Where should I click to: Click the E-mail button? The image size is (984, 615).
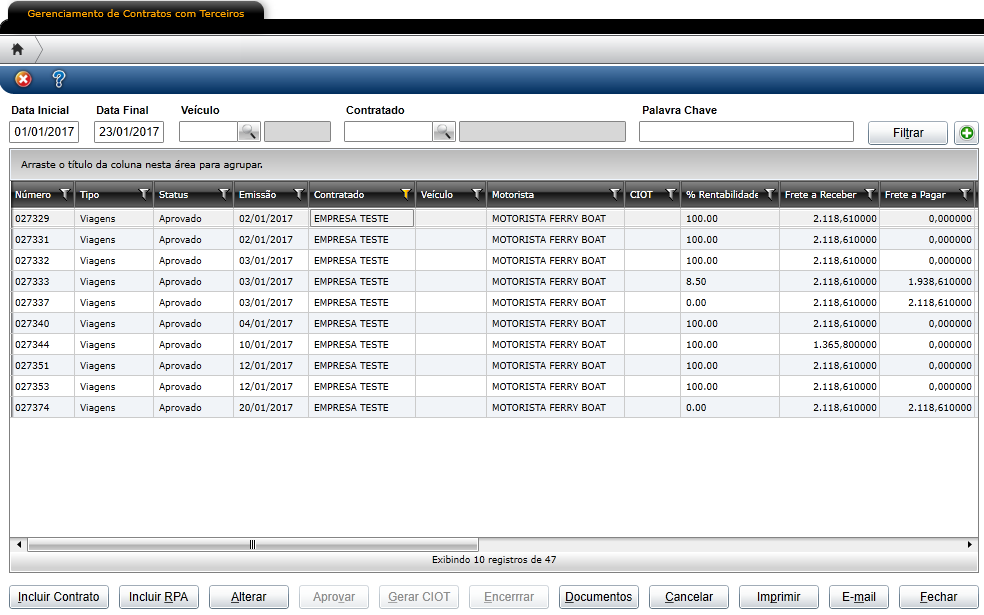click(x=859, y=597)
